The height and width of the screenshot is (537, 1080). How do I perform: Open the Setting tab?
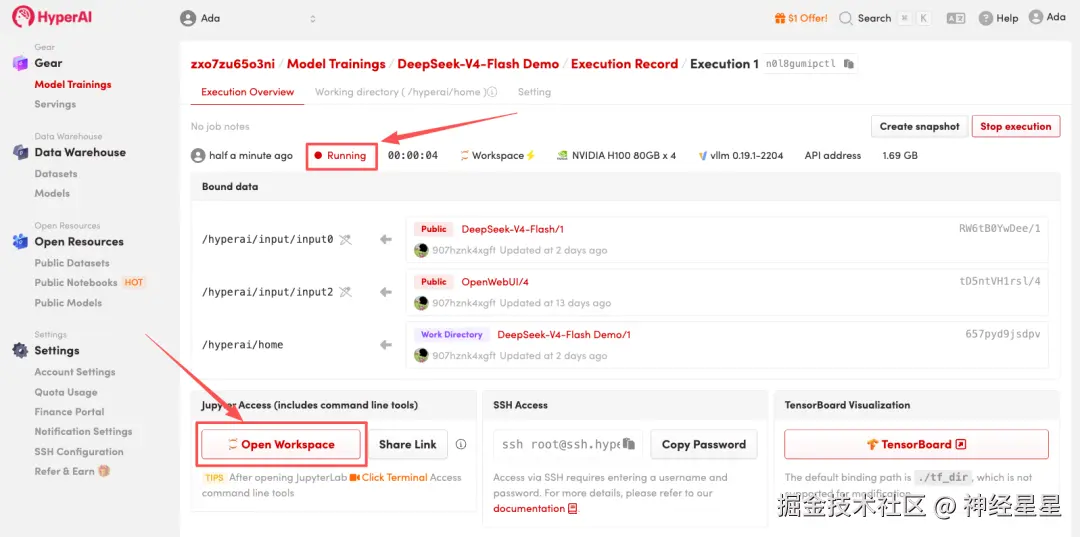point(534,92)
